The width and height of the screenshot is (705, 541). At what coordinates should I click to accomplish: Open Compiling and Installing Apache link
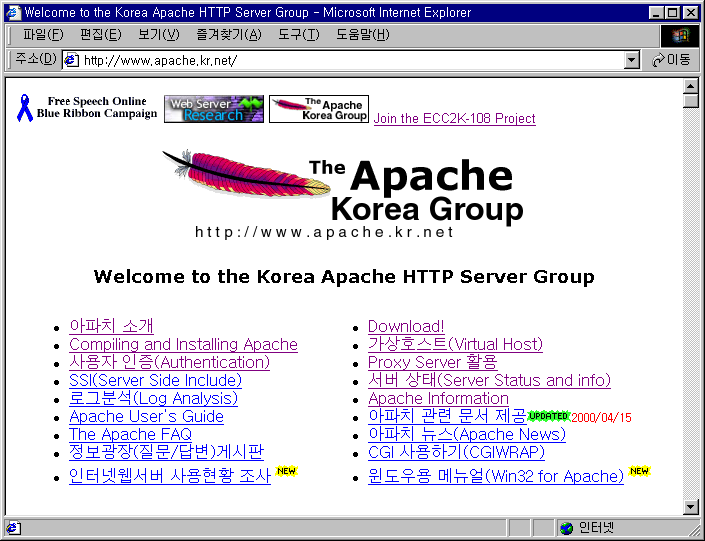[183, 344]
